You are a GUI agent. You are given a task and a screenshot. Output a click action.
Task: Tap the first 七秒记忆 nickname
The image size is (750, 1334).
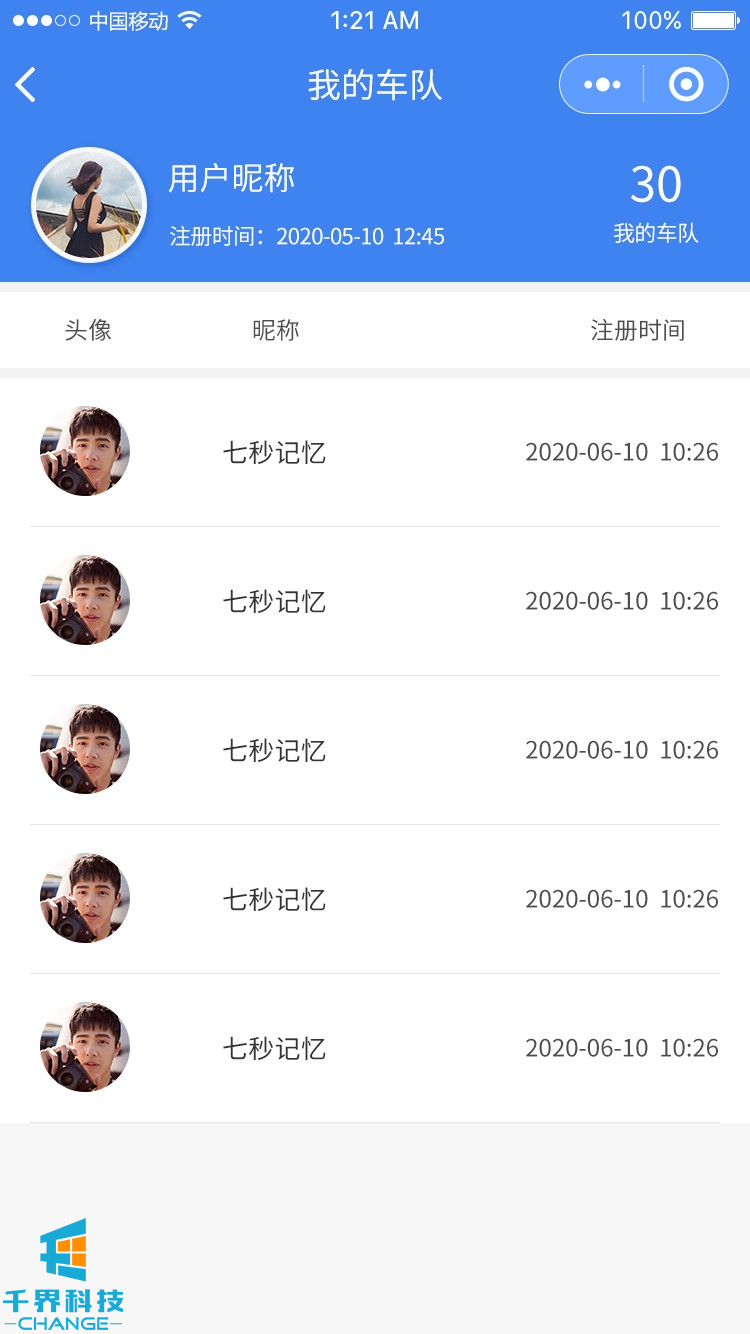(274, 452)
